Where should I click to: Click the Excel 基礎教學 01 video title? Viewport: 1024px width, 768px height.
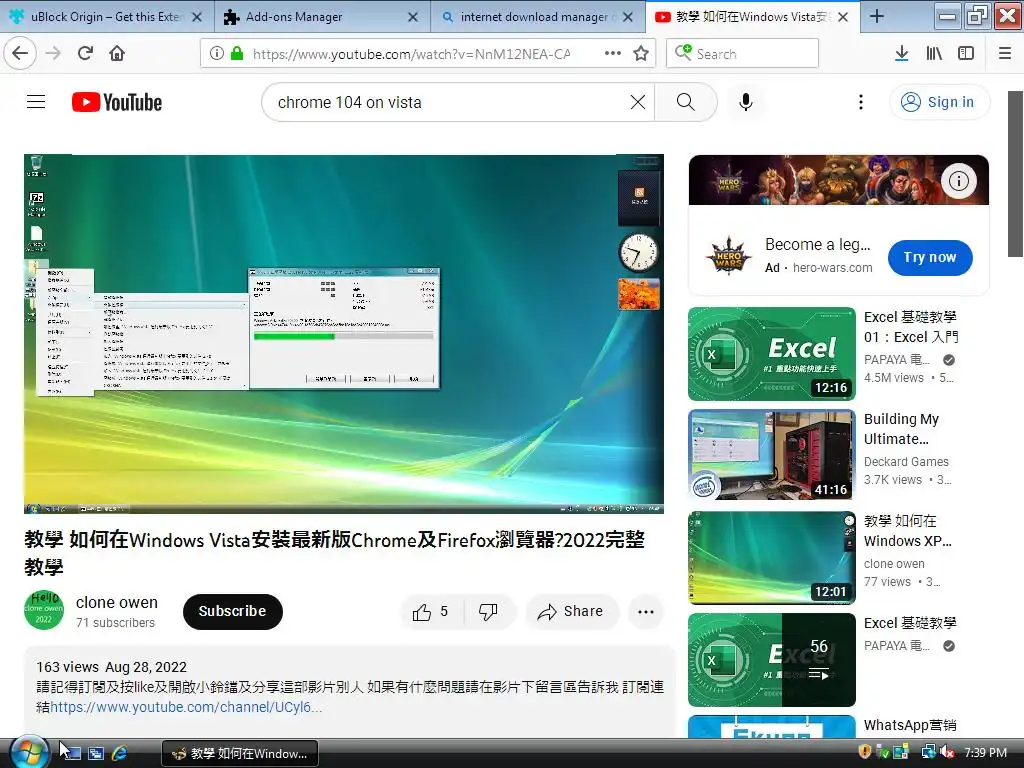pos(911,327)
